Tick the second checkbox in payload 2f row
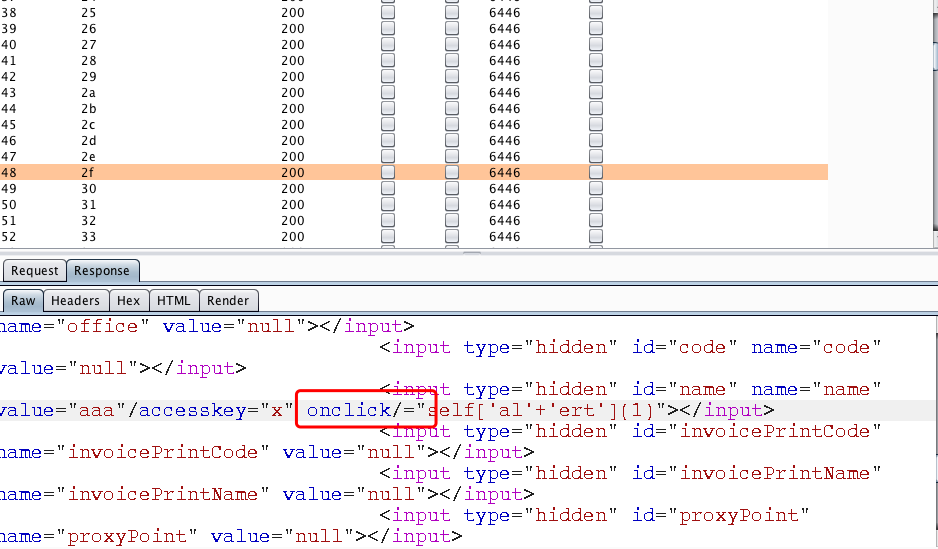Image resolution: width=938 pixels, height=549 pixels. tap(452, 172)
